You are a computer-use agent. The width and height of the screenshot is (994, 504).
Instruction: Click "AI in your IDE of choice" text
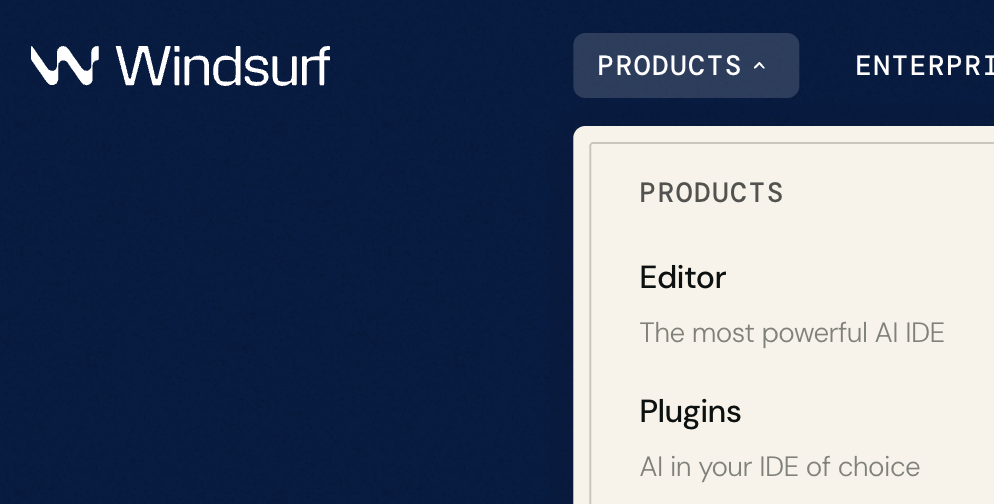[x=780, y=467]
